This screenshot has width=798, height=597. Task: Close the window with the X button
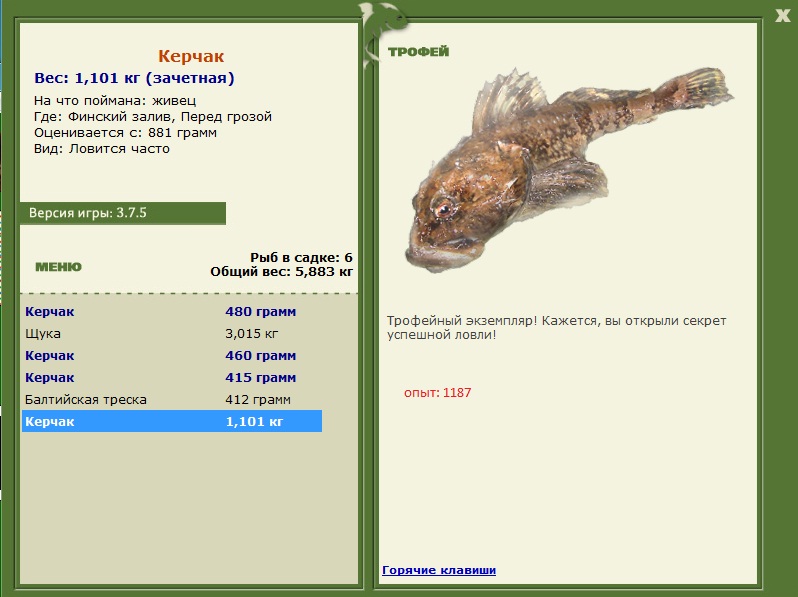pos(782,16)
